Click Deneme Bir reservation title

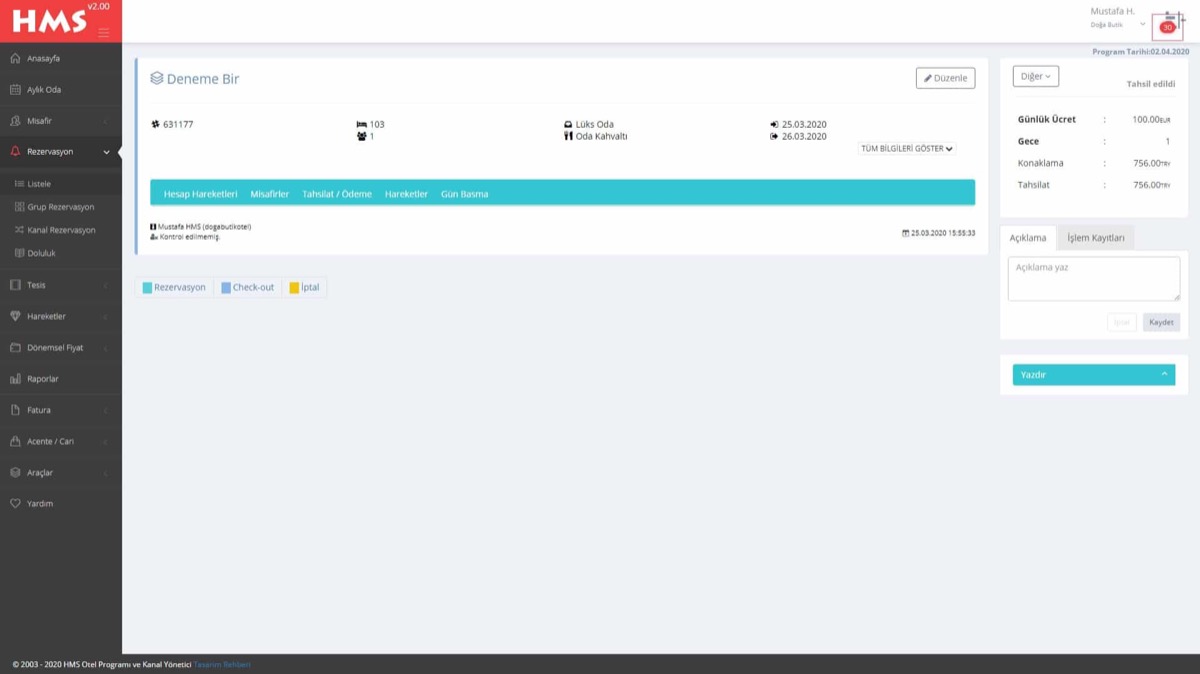click(x=203, y=79)
